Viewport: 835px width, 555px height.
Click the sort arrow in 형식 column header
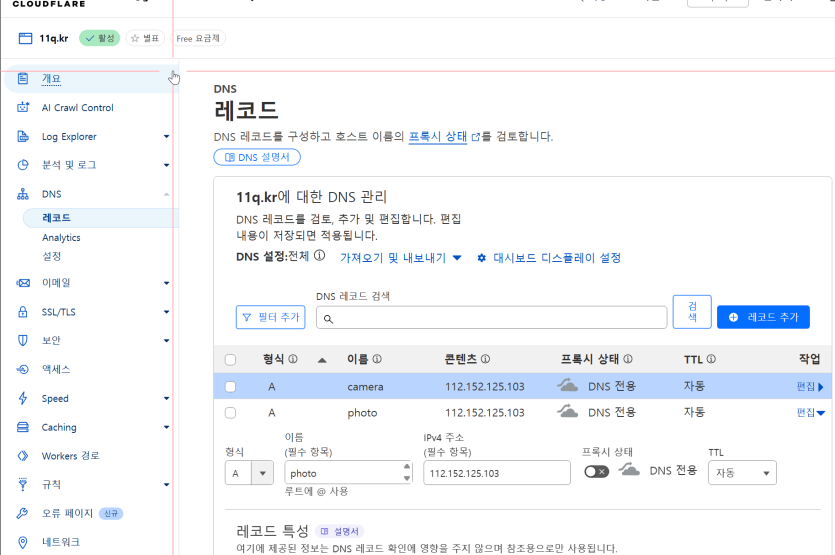click(x=322, y=360)
